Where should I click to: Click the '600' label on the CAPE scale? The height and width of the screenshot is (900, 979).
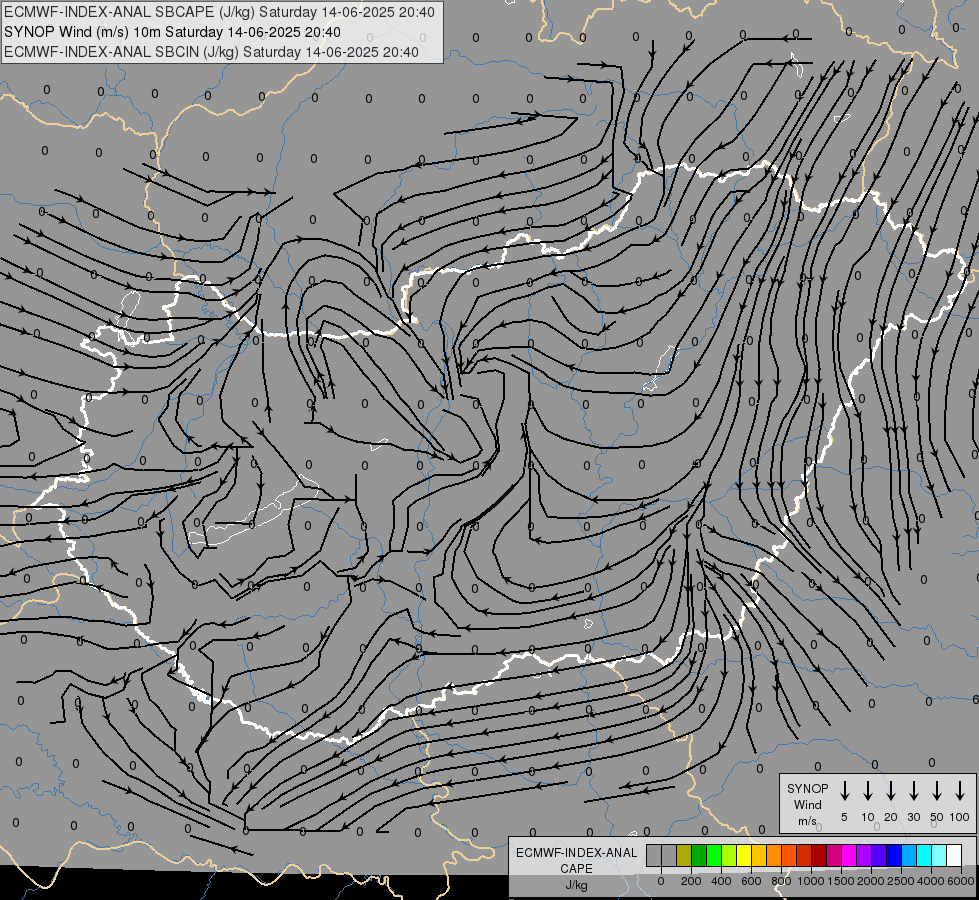coord(751,881)
